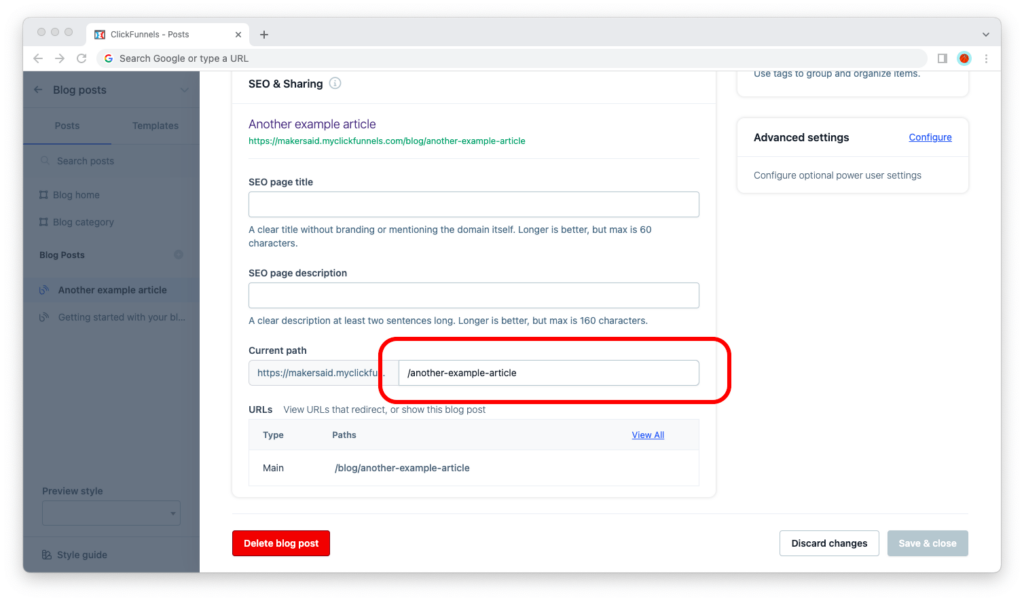Click the /another-example-article path field
1024x601 pixels.
[549, 373]
